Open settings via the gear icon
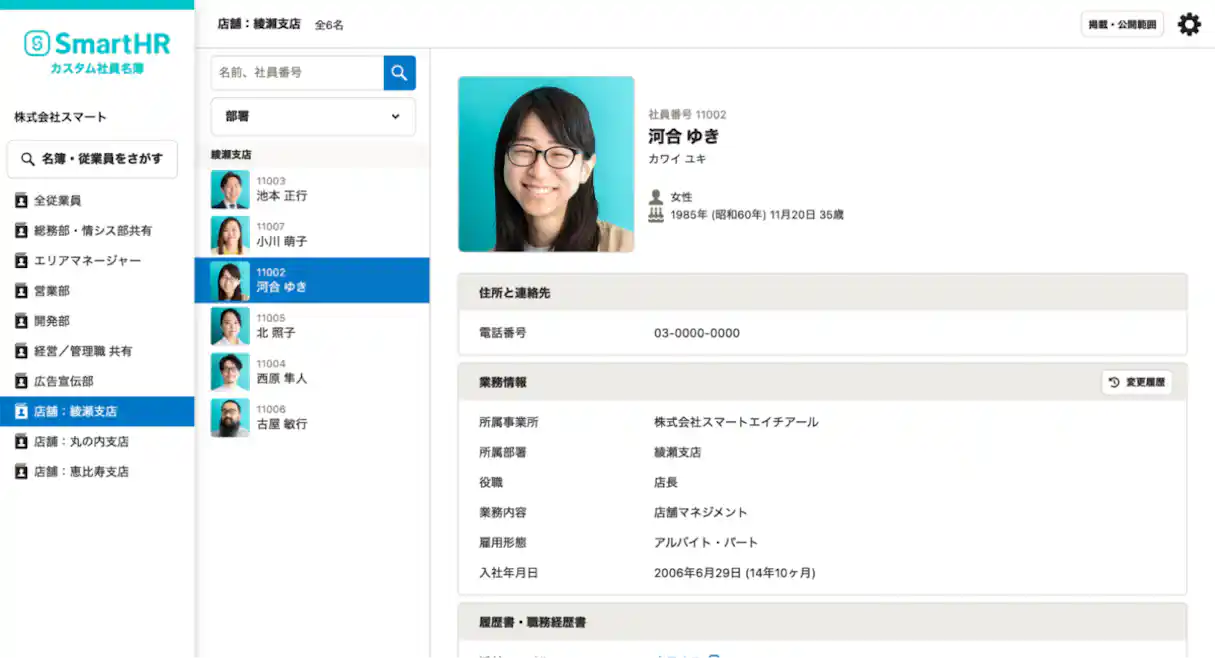The image size is (1215, 658). click(1188, 23)
